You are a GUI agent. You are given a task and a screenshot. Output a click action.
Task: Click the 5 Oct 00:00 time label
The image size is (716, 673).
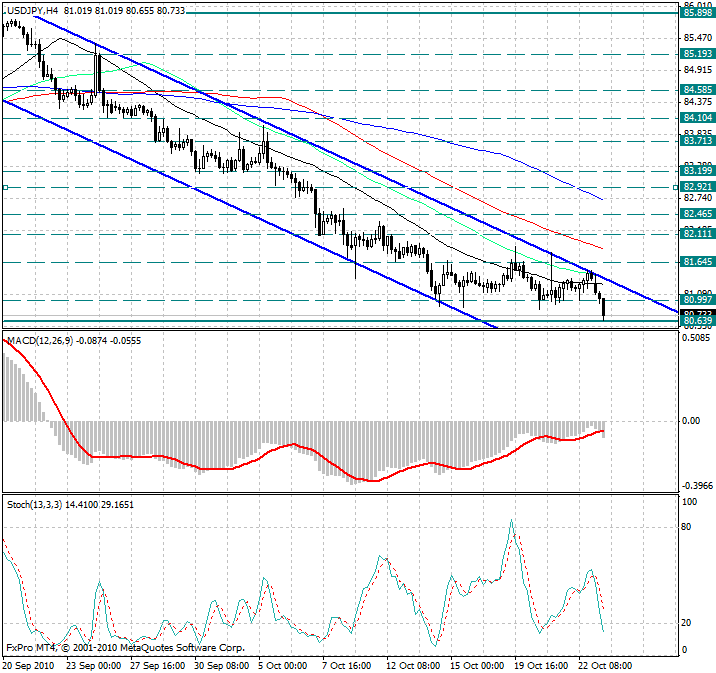283,666
